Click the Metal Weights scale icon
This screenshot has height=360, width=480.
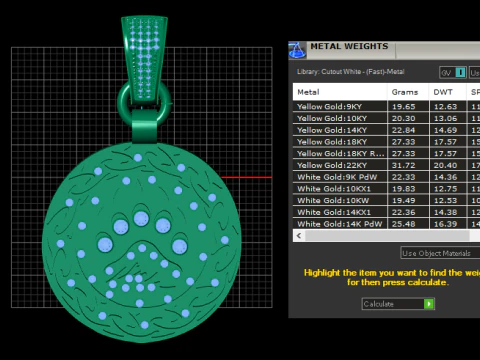(297, 50)
